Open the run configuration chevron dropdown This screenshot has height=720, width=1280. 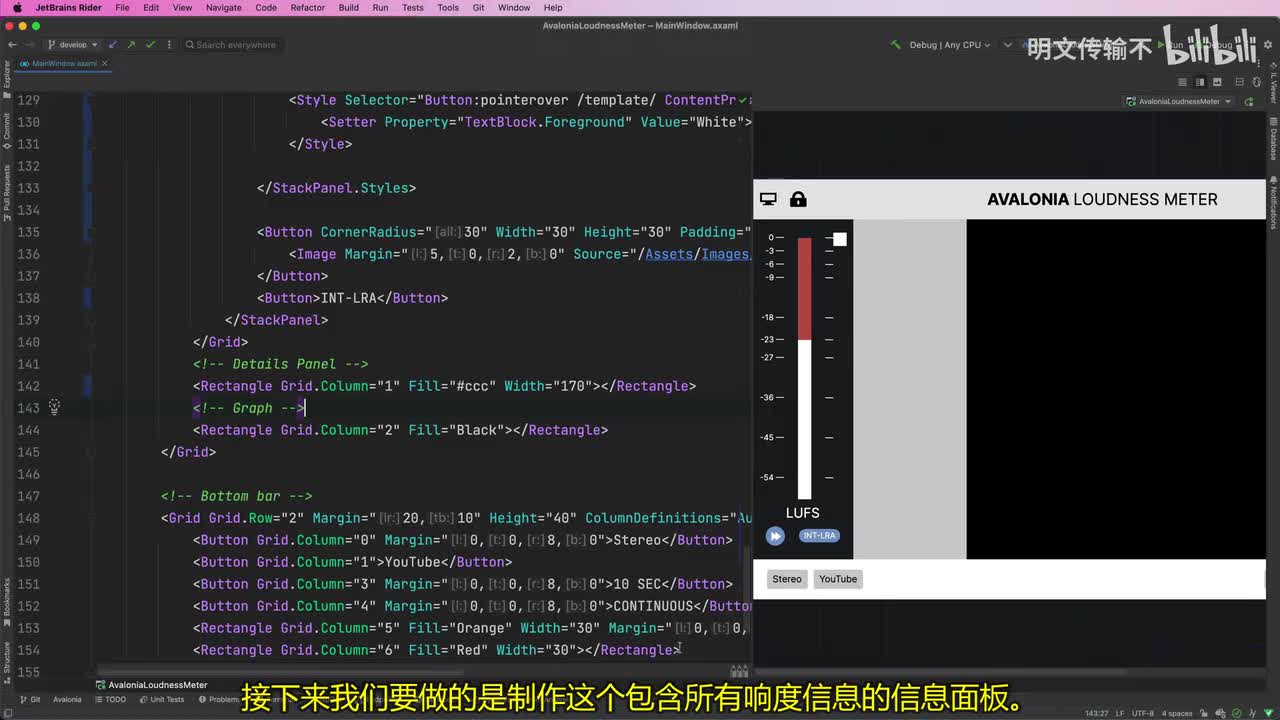(x=1008, y=45)
